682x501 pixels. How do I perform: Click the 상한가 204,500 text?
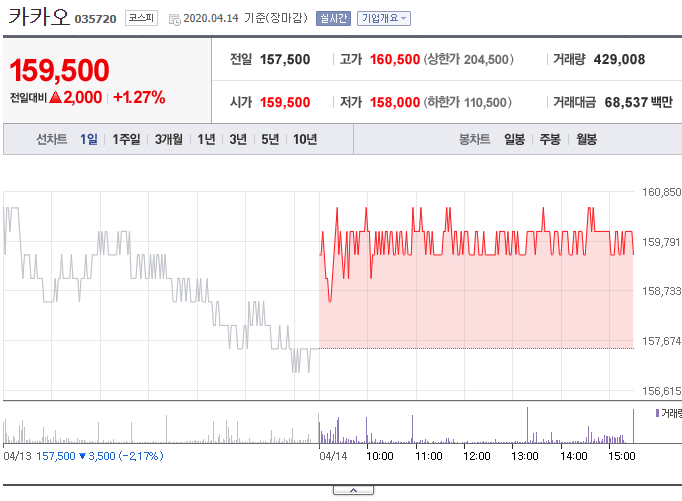(468, 60)
